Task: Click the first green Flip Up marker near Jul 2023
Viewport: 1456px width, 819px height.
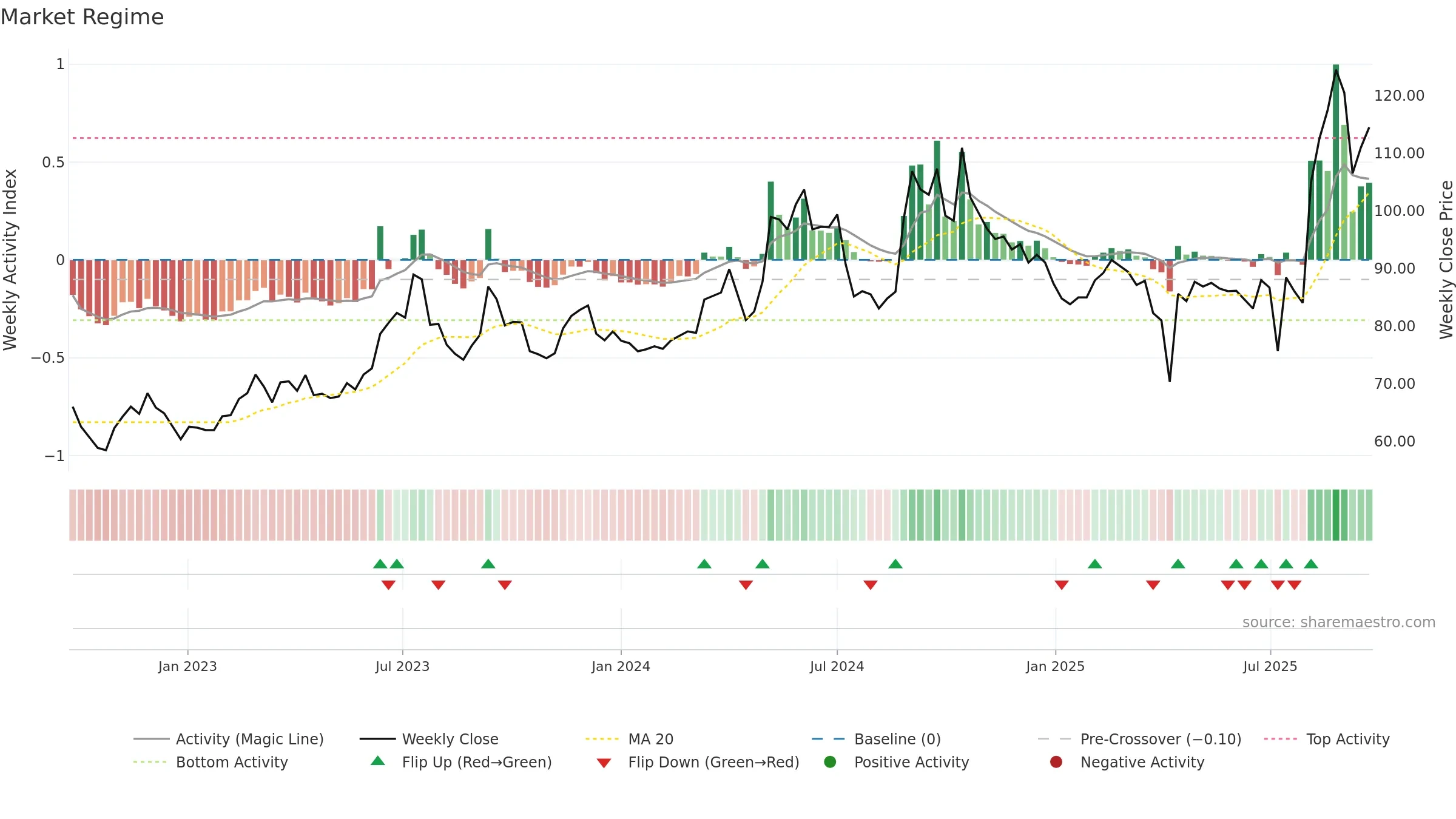Action: (x=380, y=564)
